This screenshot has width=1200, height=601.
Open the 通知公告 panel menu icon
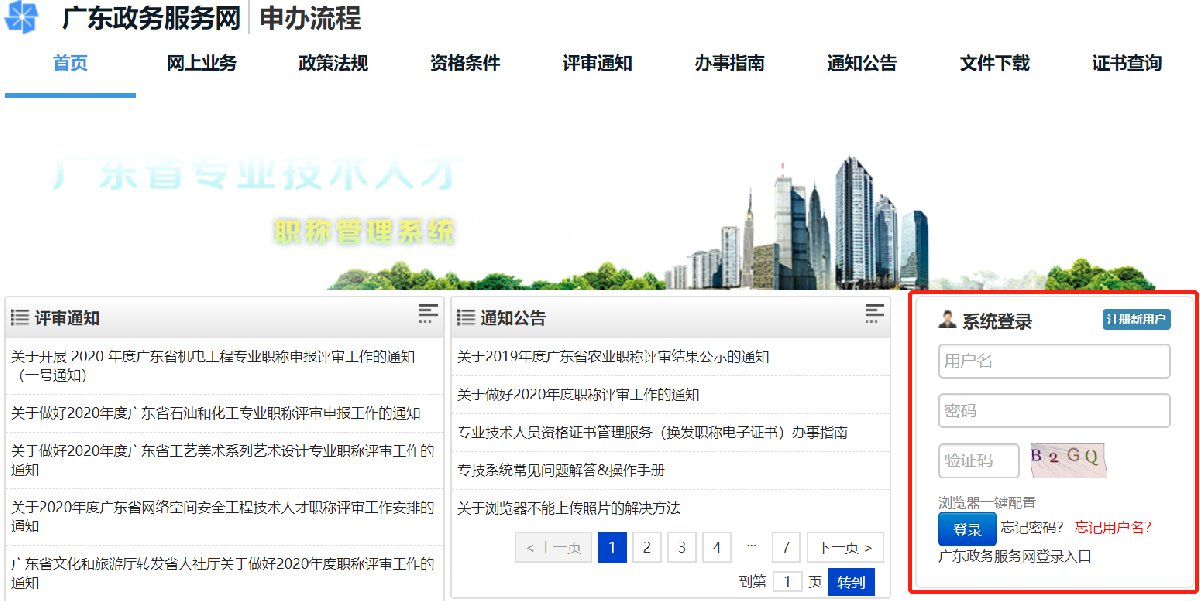tap(875, 314)
